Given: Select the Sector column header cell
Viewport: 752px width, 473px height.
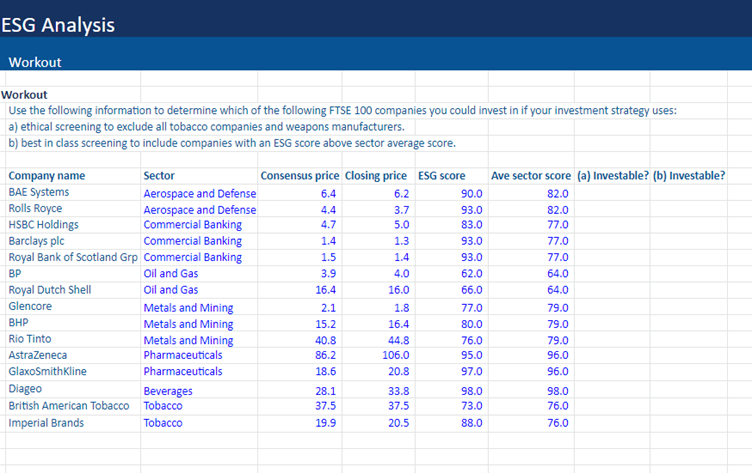Looking at the screenshot, I should coord(159,176).
